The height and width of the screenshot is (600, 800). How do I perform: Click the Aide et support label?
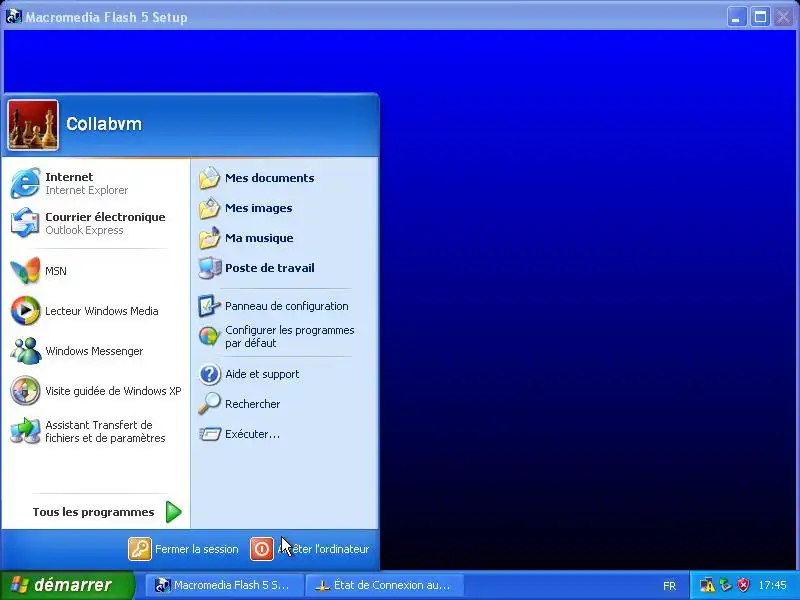click(262, 374)
